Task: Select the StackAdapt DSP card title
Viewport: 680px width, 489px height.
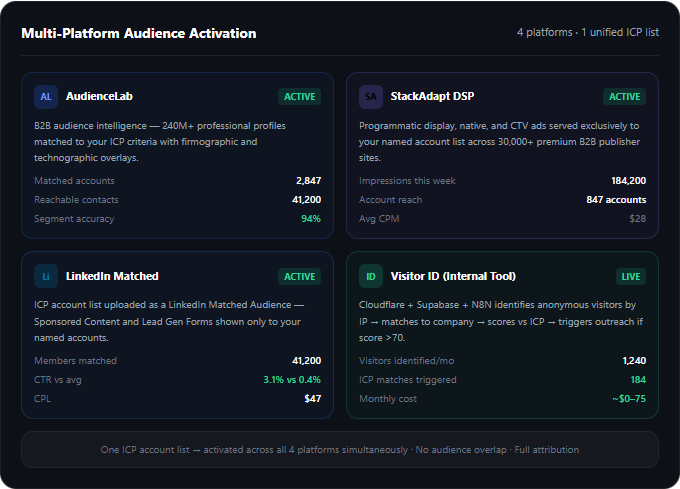Action: coord(432,96)
